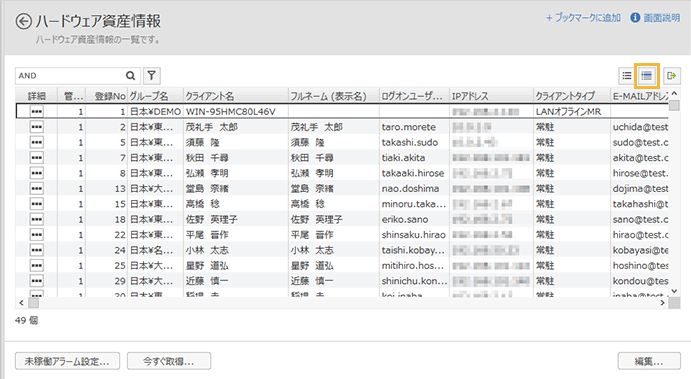Screen dimensions: 691x379
Task: Open details button for shinsaku.hirao row
Action: click(37, 234)
